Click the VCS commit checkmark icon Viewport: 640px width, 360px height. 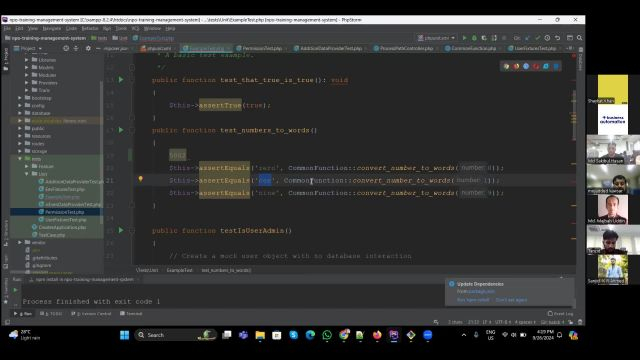(537, 38)
